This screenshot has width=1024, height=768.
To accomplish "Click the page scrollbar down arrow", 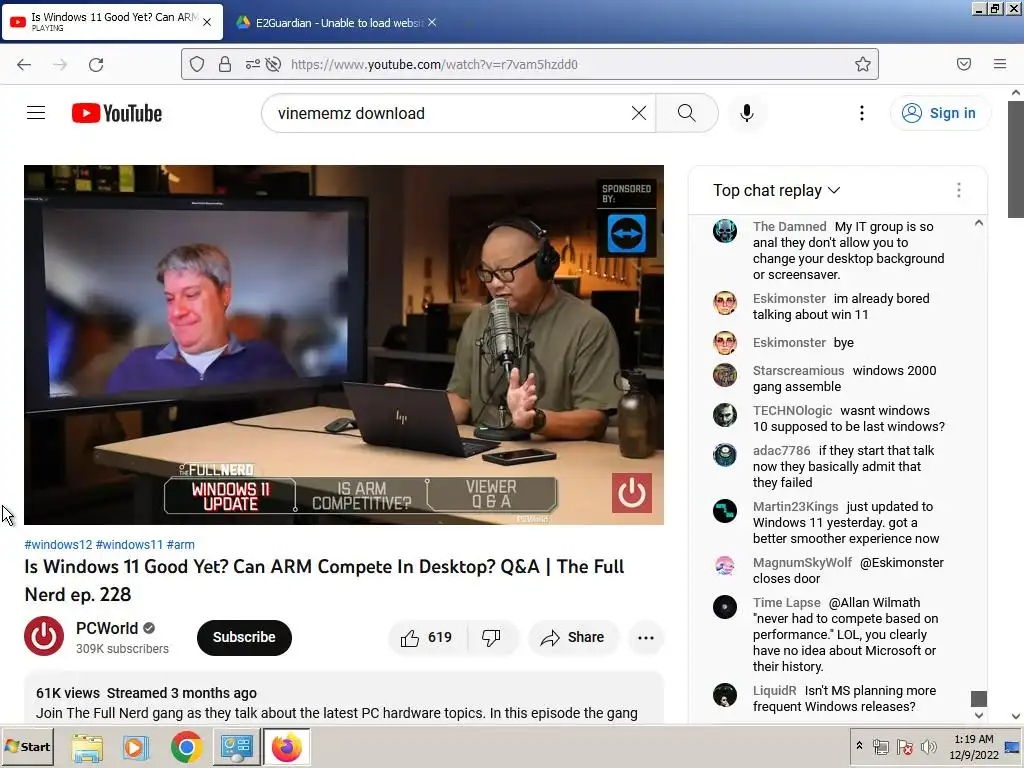I will tap(1016, 716).
